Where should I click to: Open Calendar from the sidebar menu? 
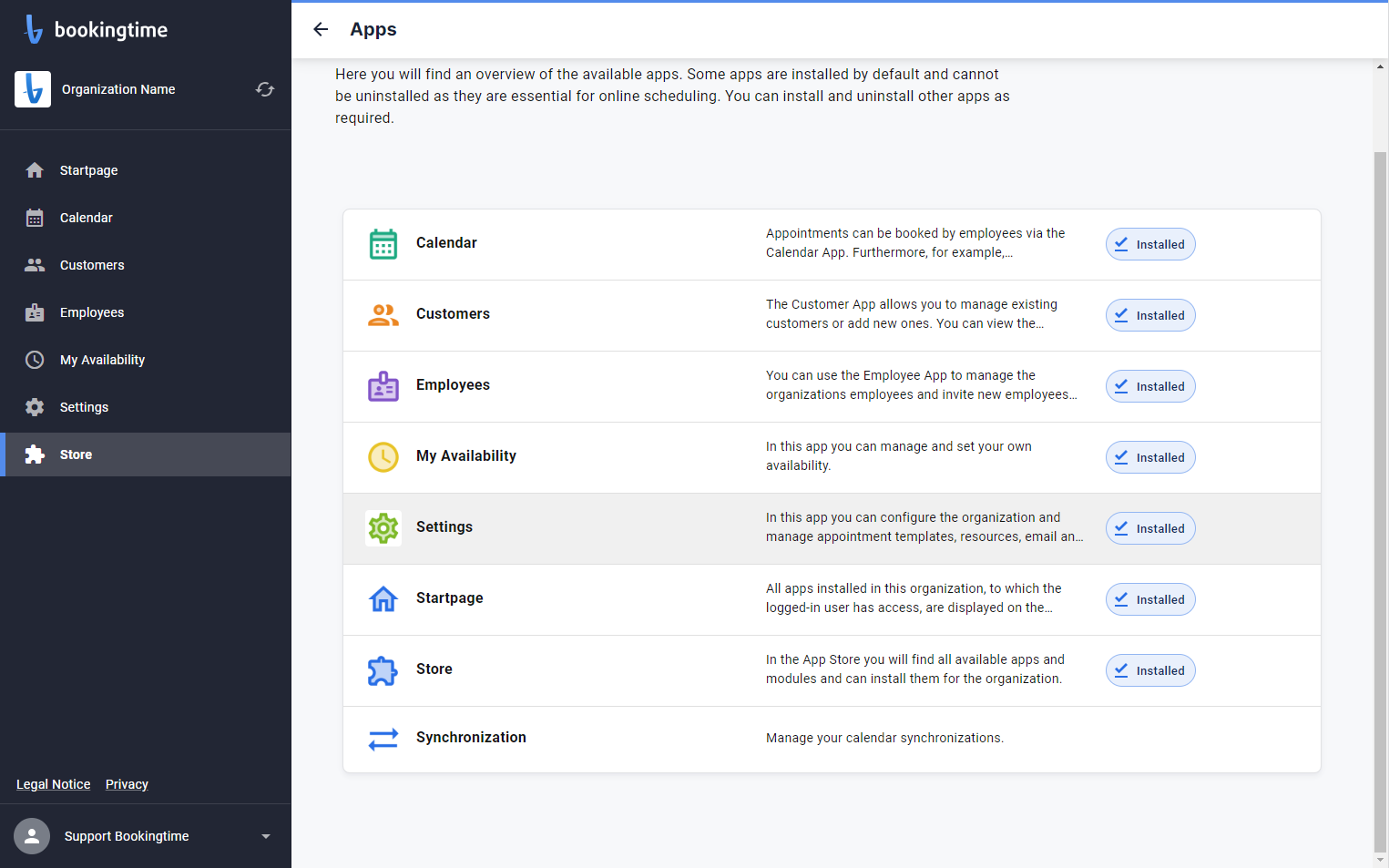(x=146, y=218)
